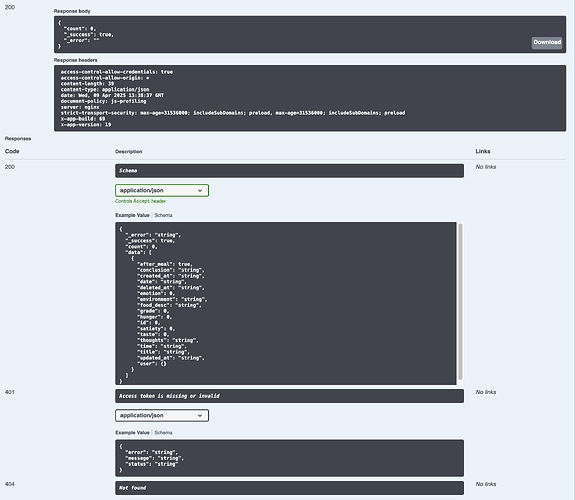Click "message": "string" in 401 example

(x=154, y=458)
